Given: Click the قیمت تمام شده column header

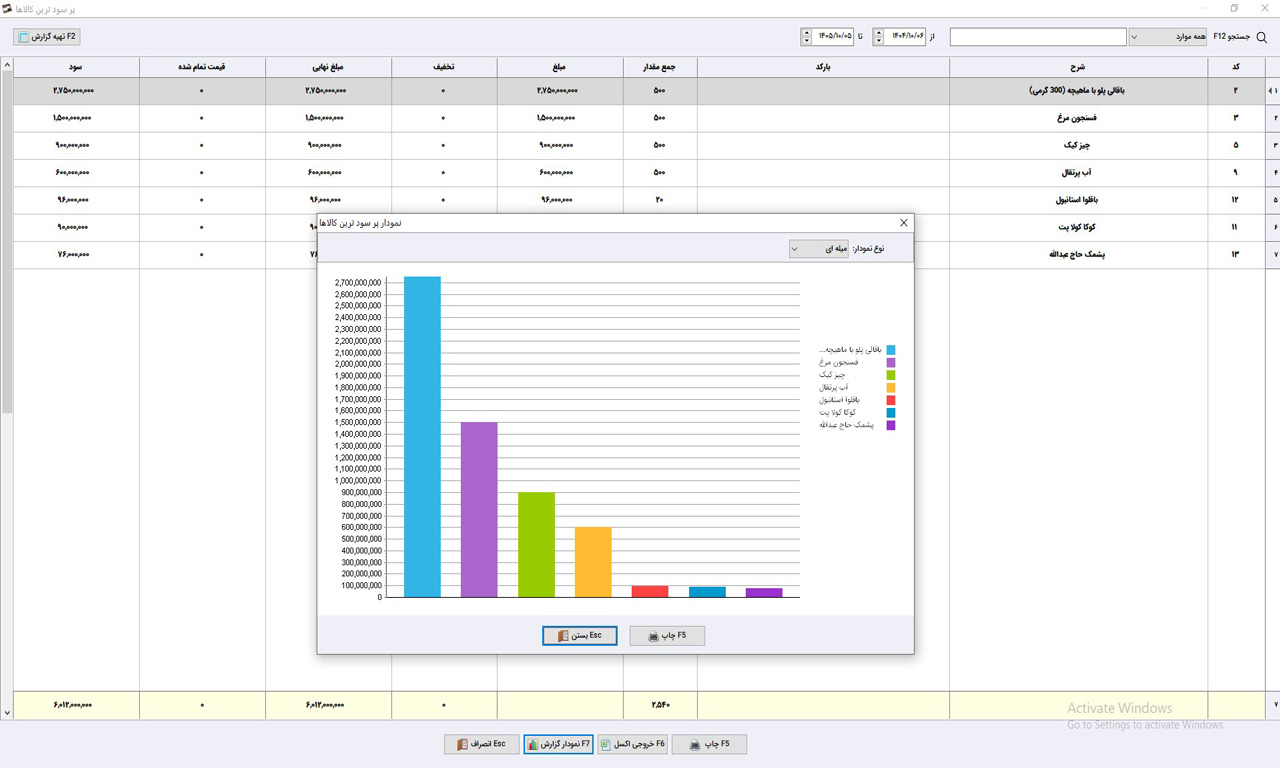Looking at the screenshot, I should point(202,68).
